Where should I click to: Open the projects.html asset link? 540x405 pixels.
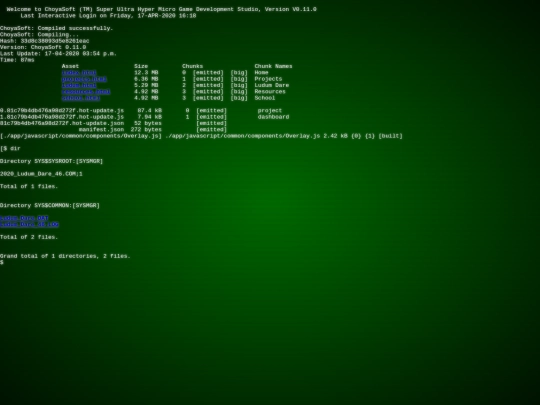[84, 79]
